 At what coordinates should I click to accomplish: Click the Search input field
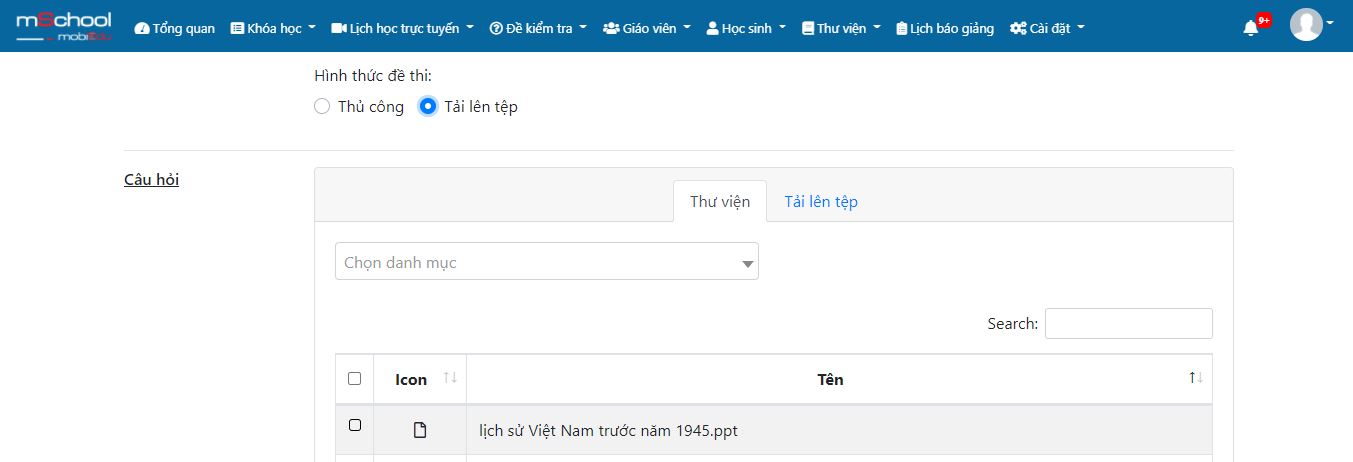point(1128,323)
